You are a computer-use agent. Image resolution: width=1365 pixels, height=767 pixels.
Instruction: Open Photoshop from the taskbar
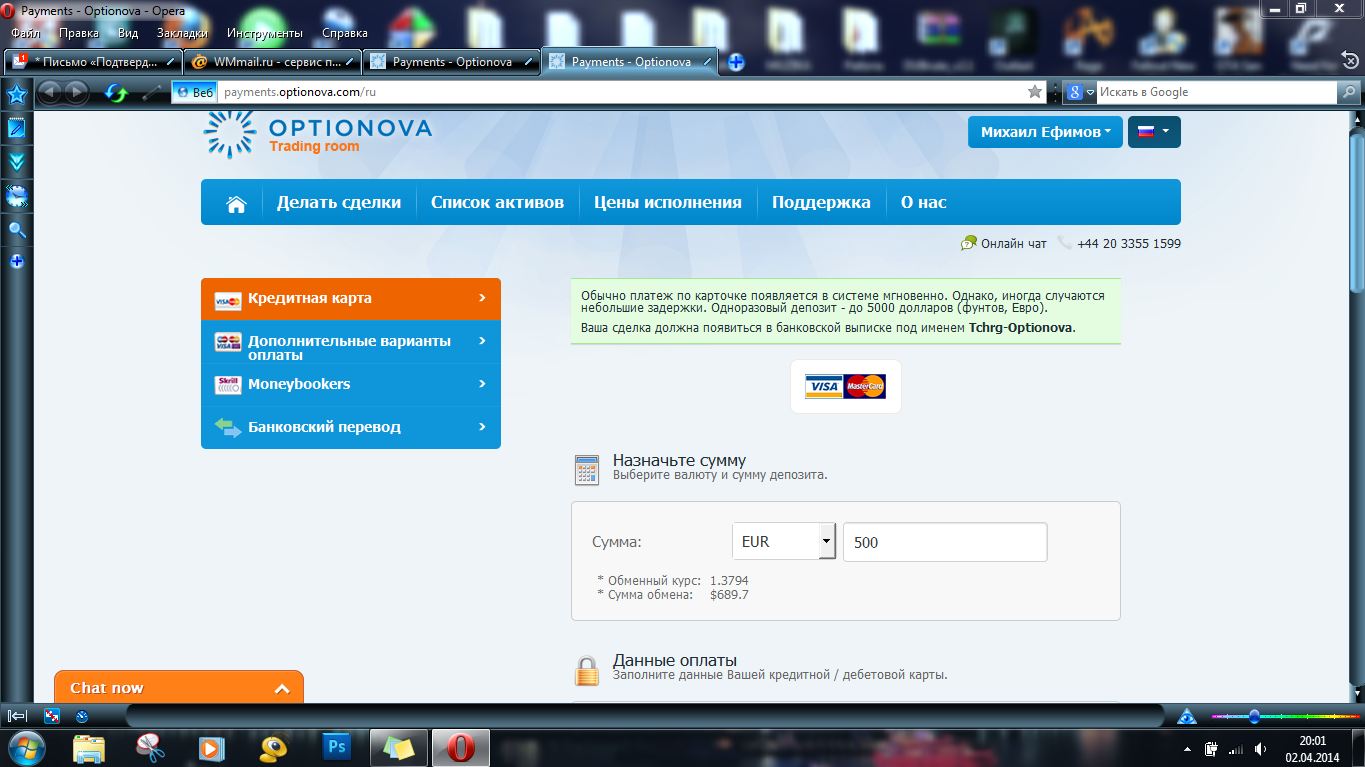(337, 747)
